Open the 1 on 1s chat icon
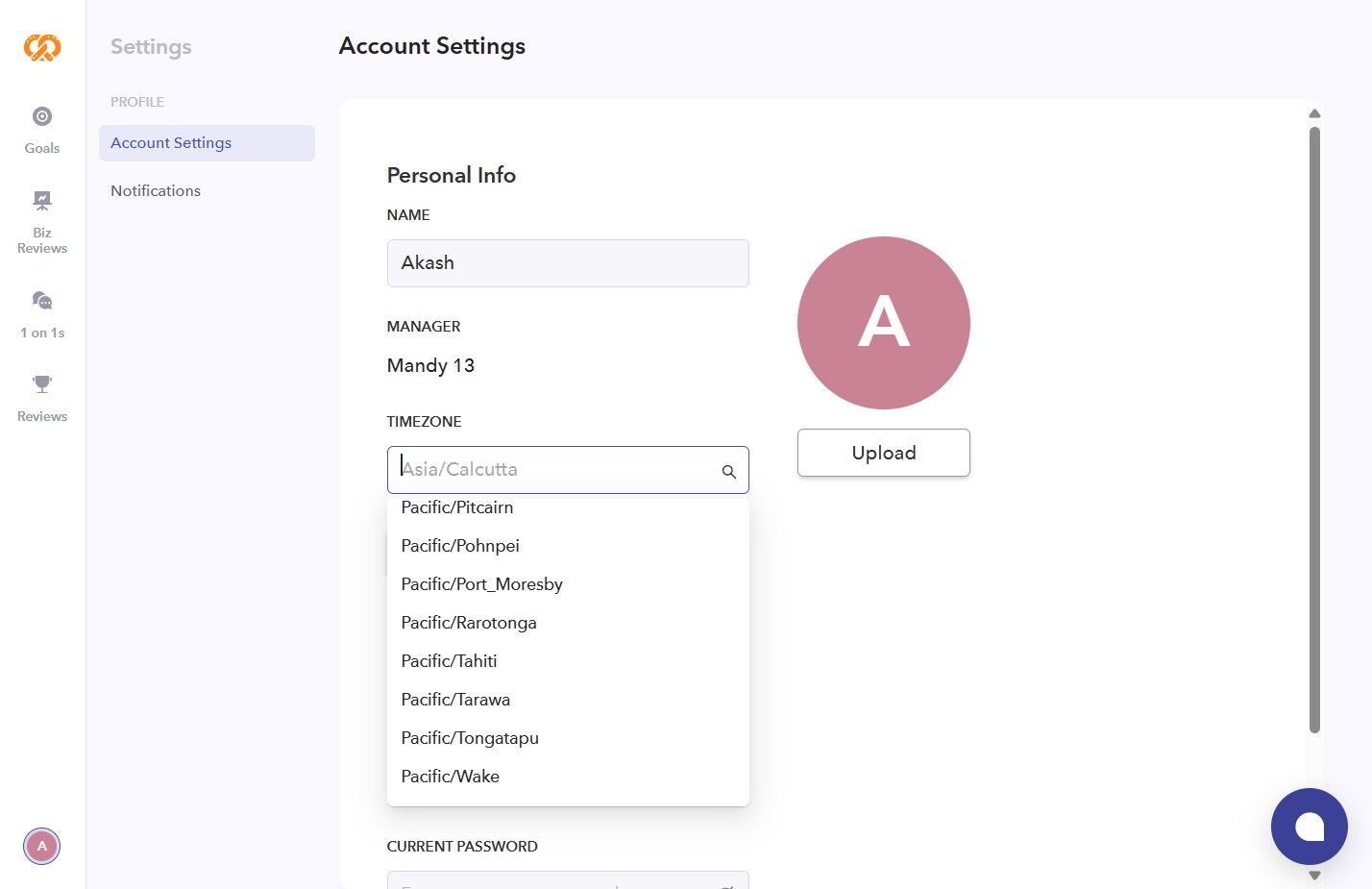Image resolution: width=1372 pixels, height=889 pixels. (x=42, y=301)
